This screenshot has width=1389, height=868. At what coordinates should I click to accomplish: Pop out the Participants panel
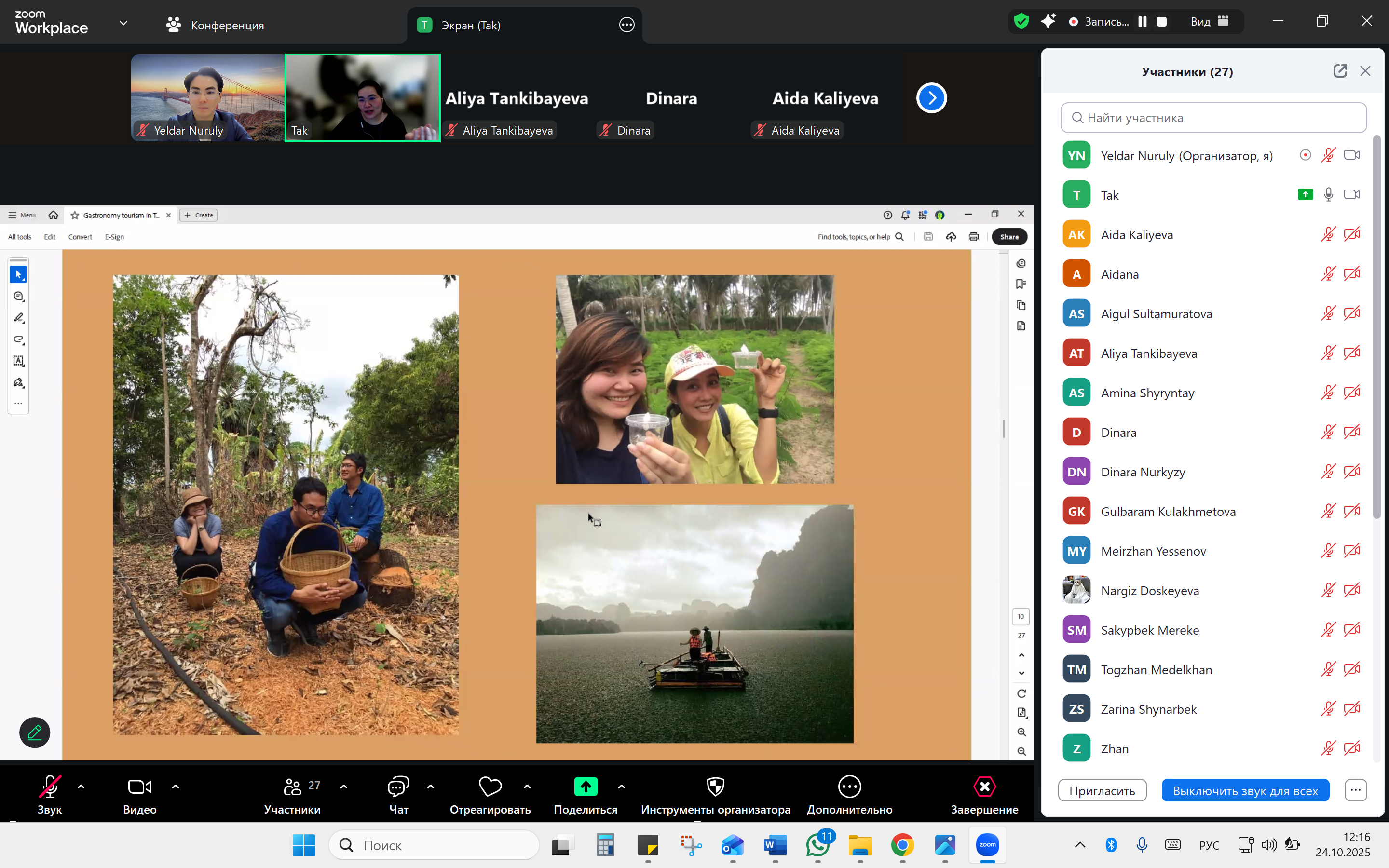[1340, 71]
